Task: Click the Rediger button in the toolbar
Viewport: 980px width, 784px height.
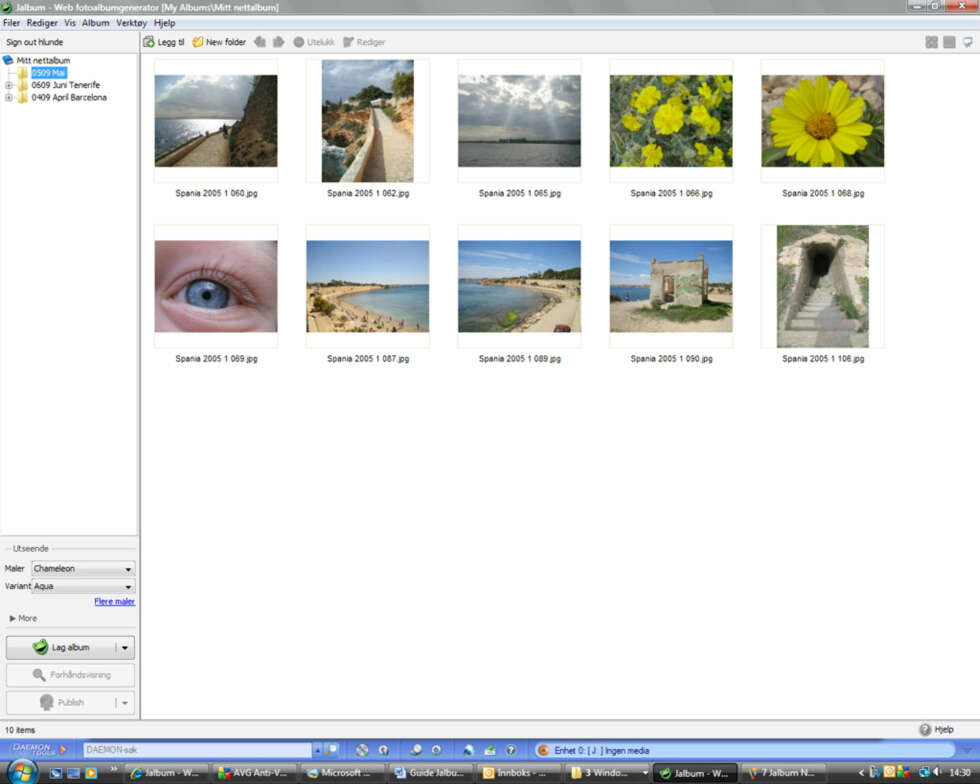Action: pos(364,42)
